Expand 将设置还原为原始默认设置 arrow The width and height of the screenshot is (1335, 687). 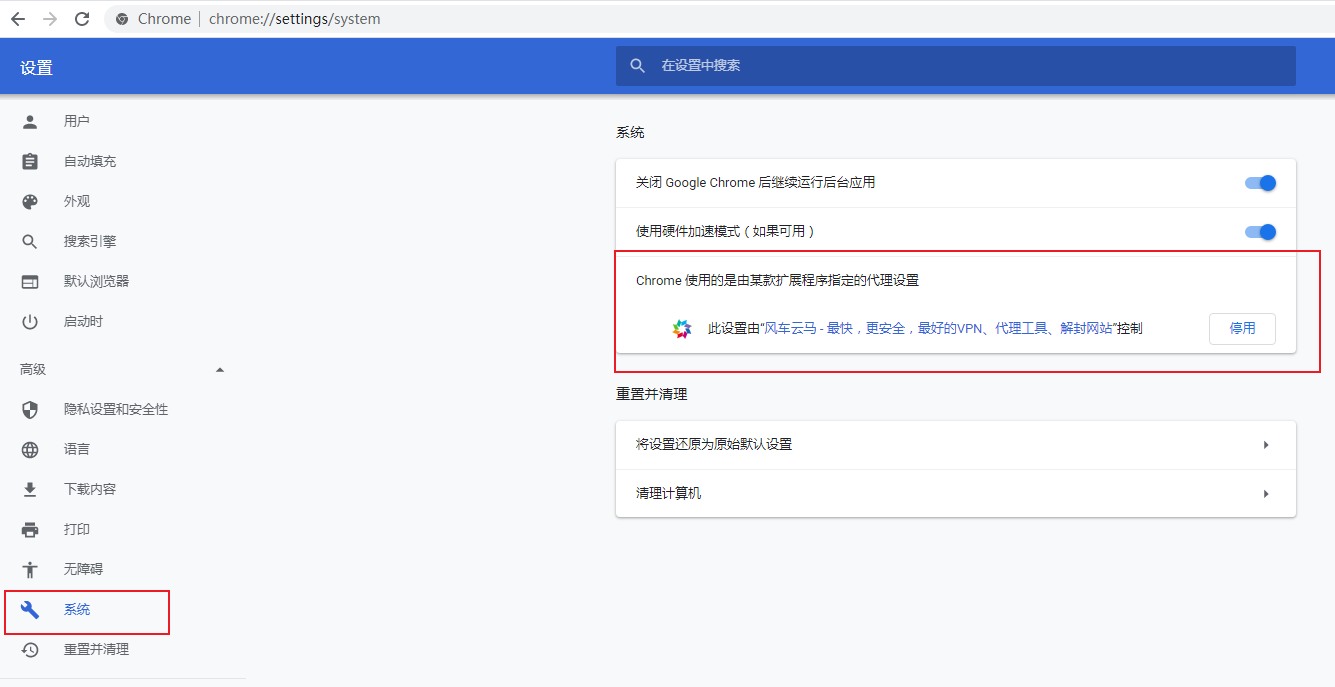(1266, 444)
